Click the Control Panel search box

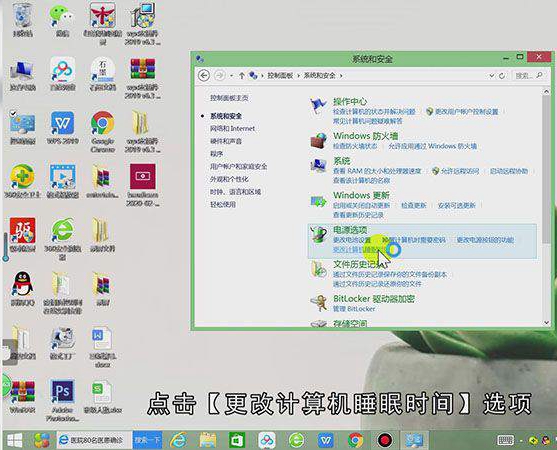[x=529, y=76]
